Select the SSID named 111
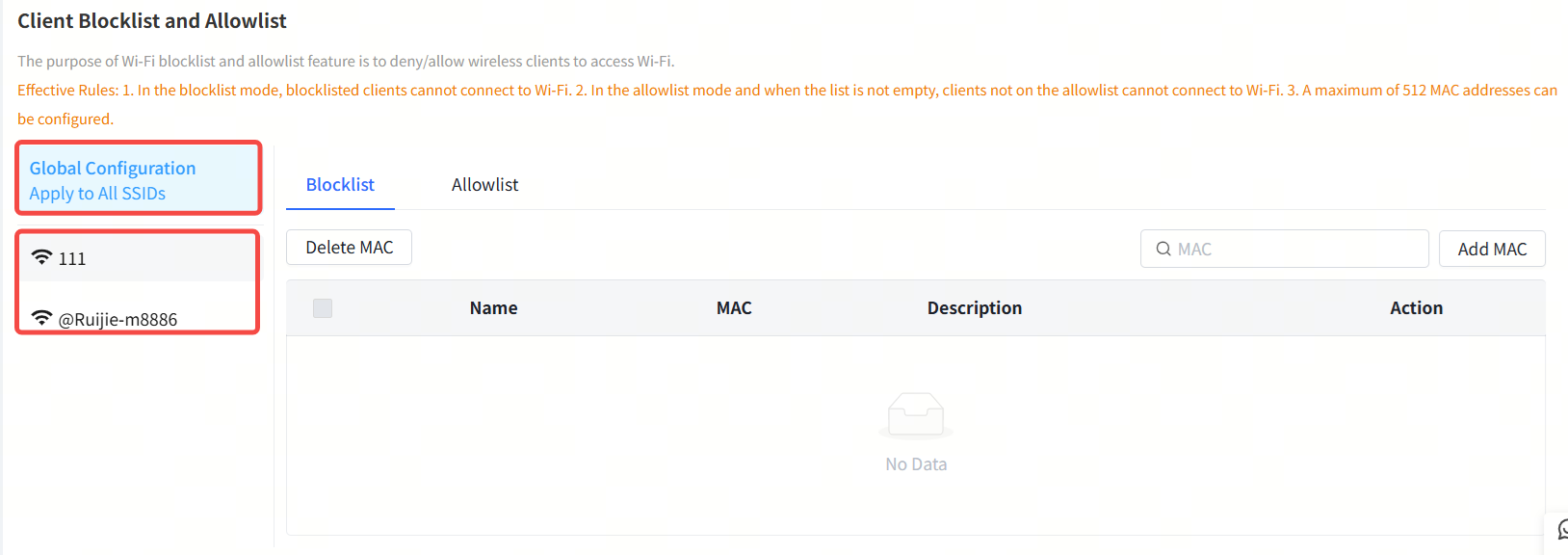The height and width of the screenshot is (555, 1568). tap(72, 258)
